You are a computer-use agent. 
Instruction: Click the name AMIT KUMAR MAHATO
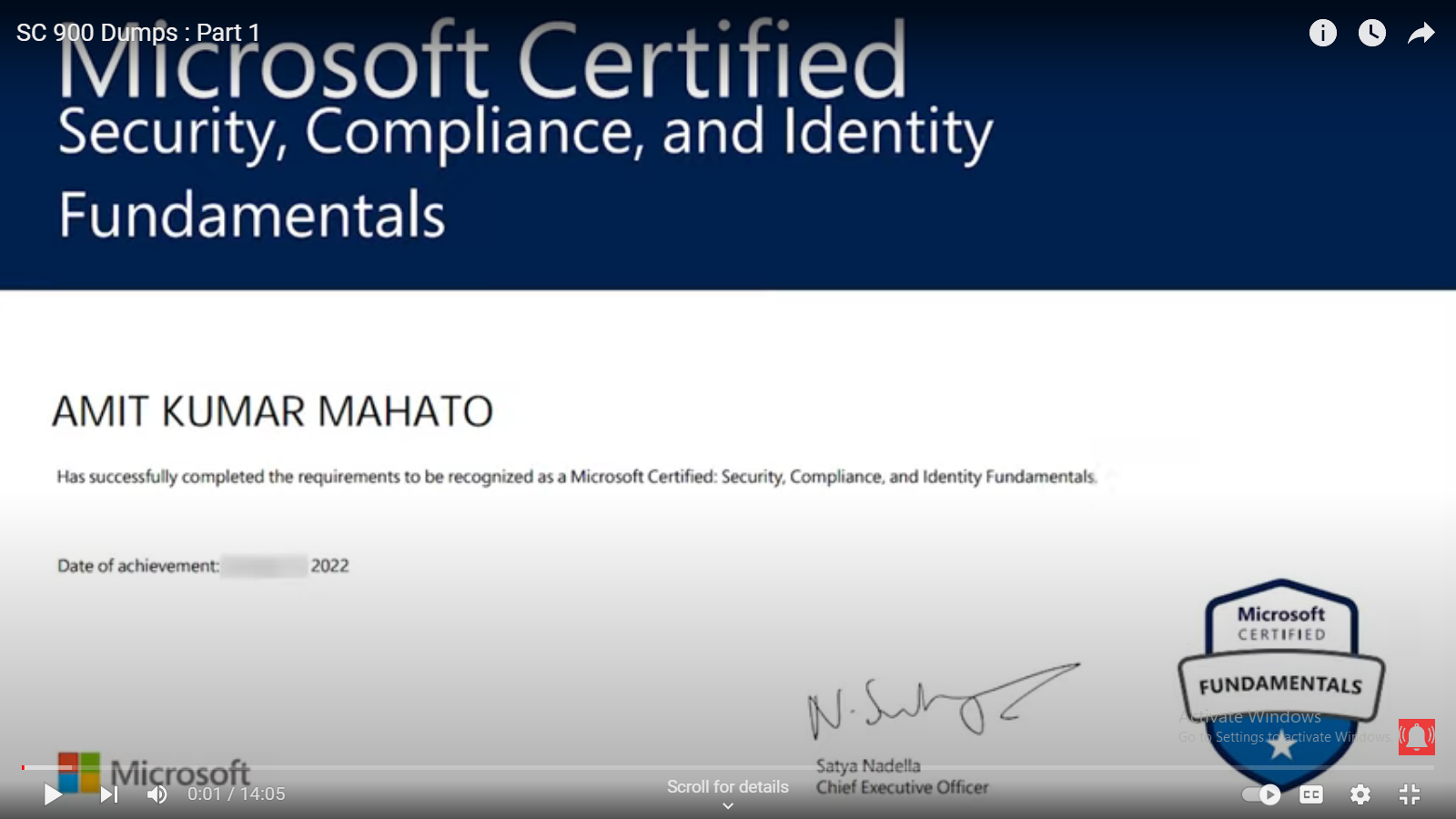[x=273, y=411]
